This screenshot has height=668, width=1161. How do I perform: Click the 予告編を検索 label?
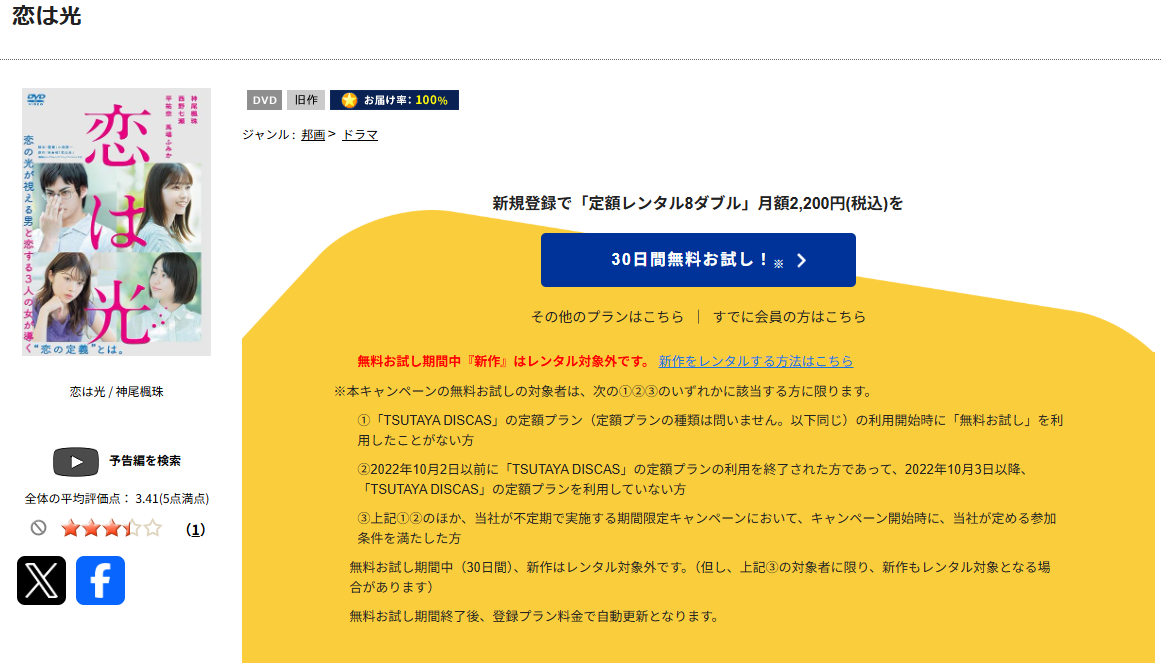145,461
